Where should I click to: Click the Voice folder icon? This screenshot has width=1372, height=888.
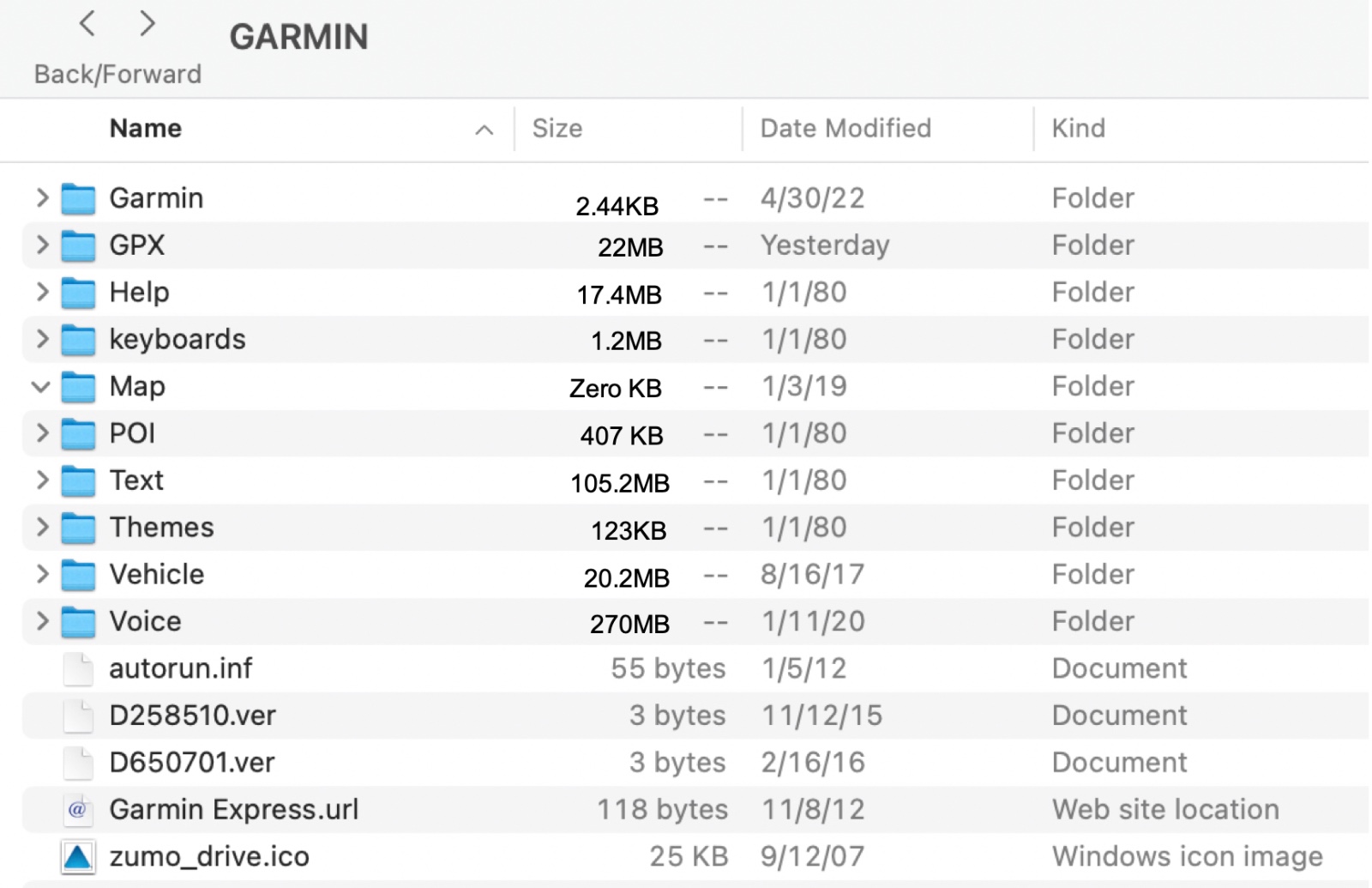(x=78, y=622)
